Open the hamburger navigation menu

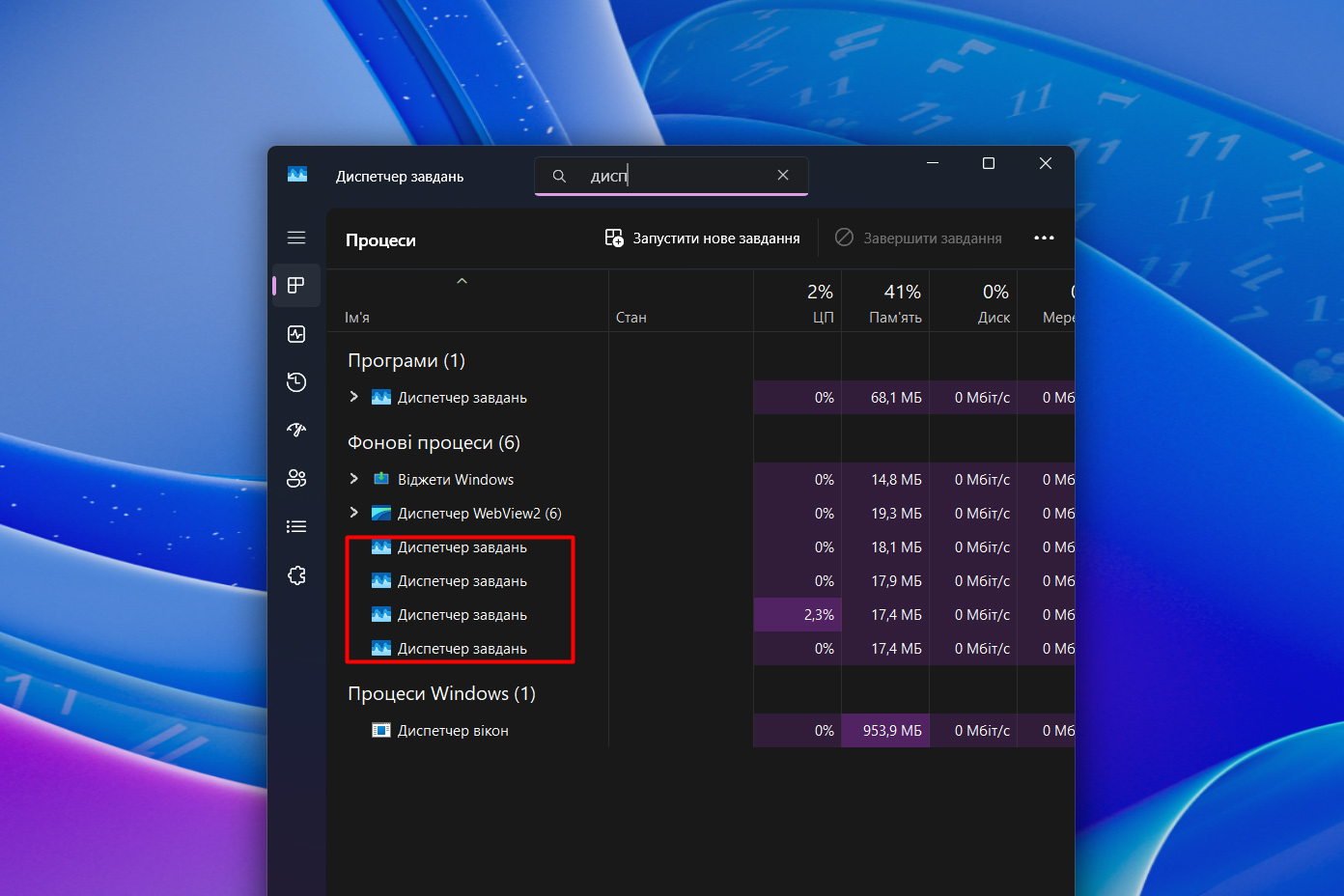pyautogui.click(x=296, y=238)
